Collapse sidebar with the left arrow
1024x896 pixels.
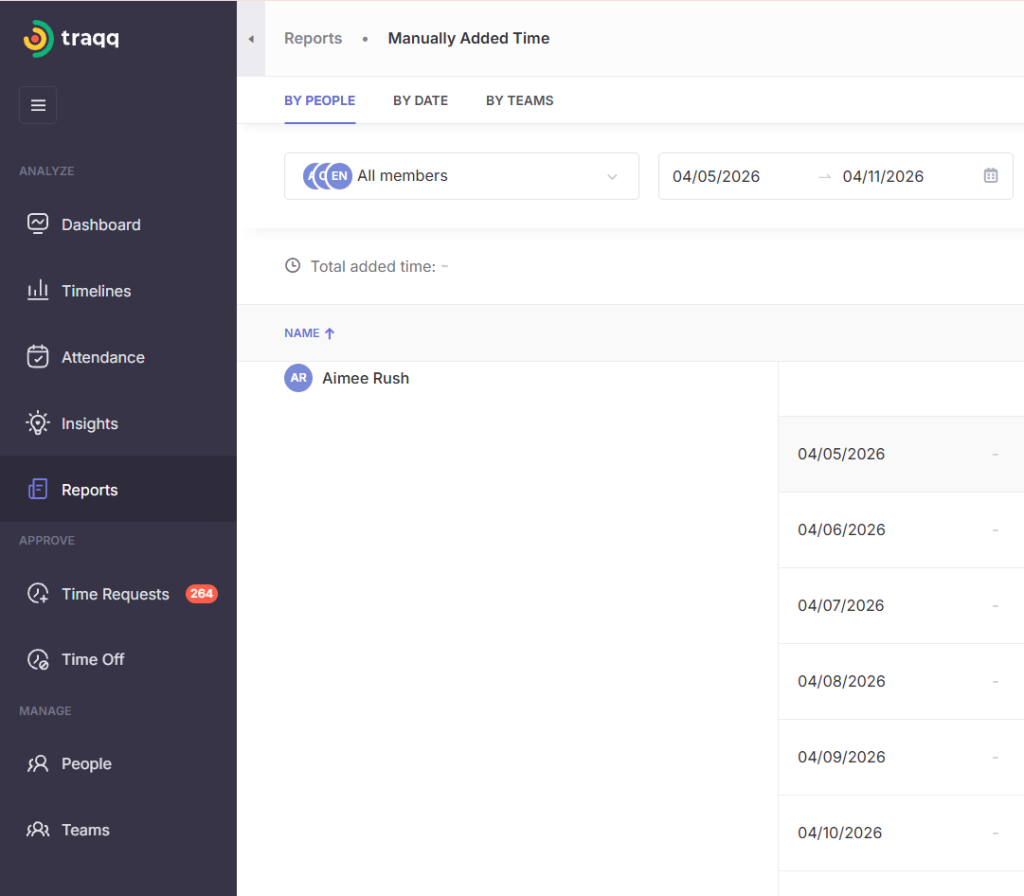click(251, 39)
